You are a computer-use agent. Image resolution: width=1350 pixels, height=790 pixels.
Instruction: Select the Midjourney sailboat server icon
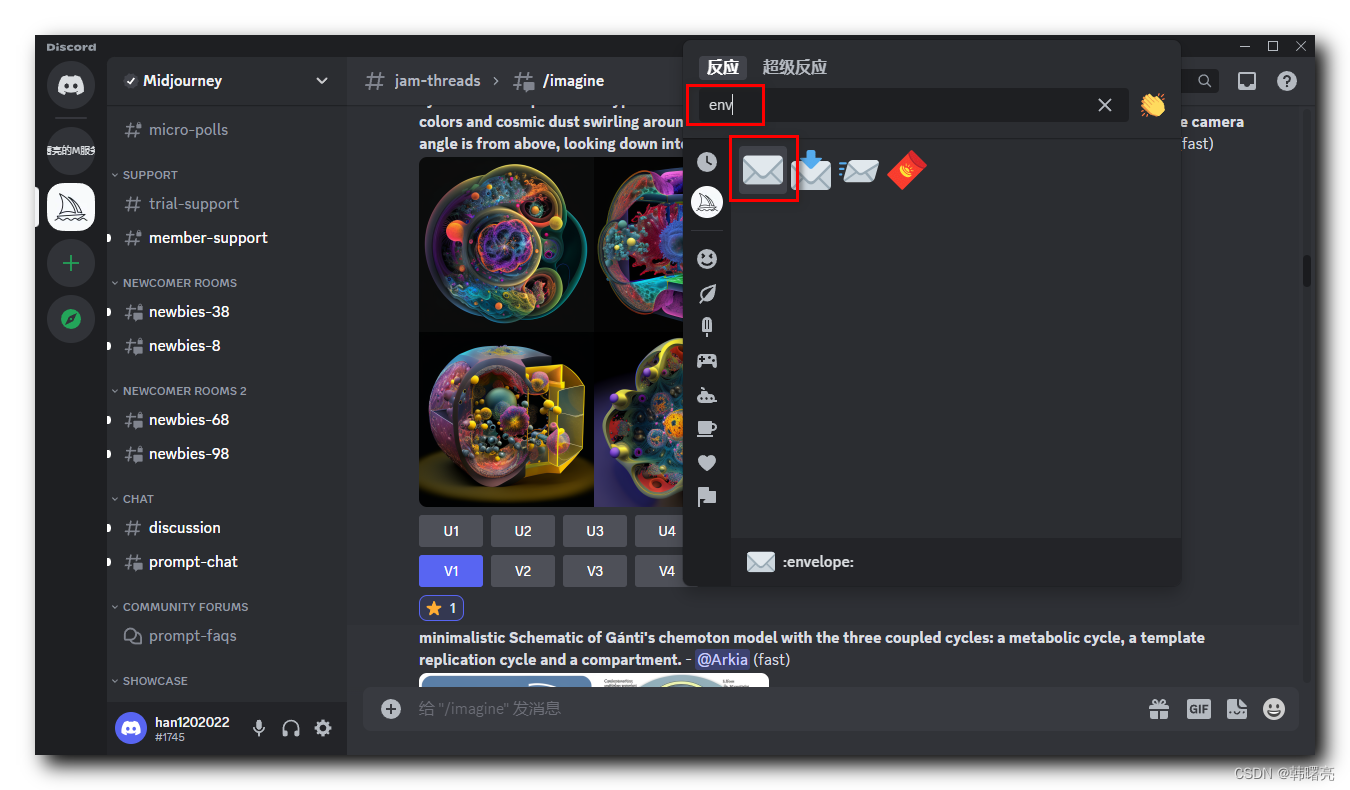[x=71, y=207]
